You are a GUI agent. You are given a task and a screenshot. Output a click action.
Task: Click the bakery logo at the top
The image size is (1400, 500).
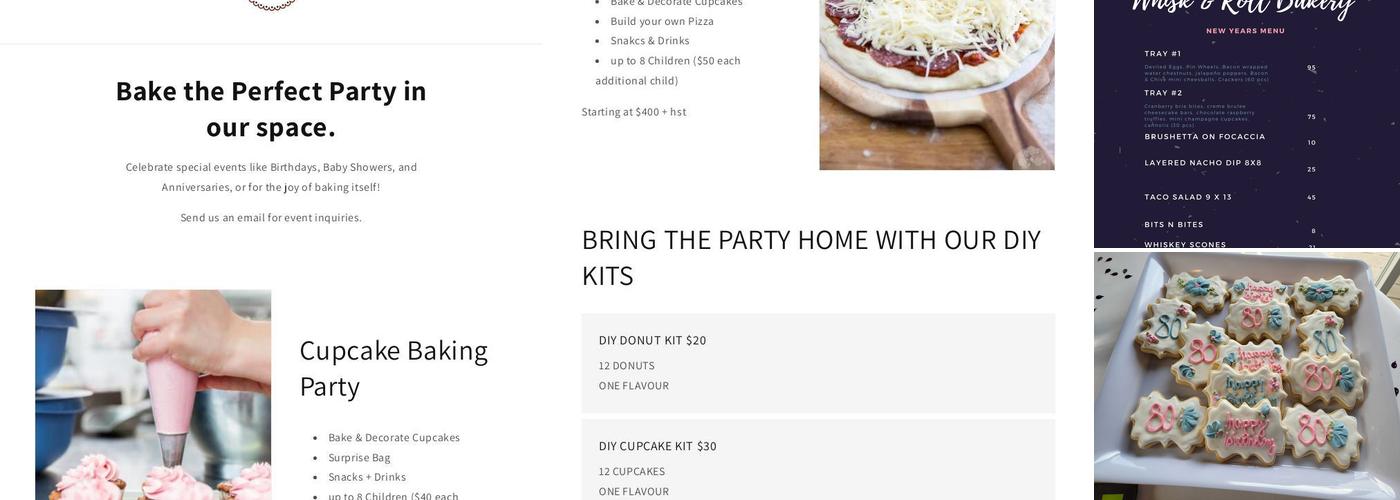click(271, 5)
